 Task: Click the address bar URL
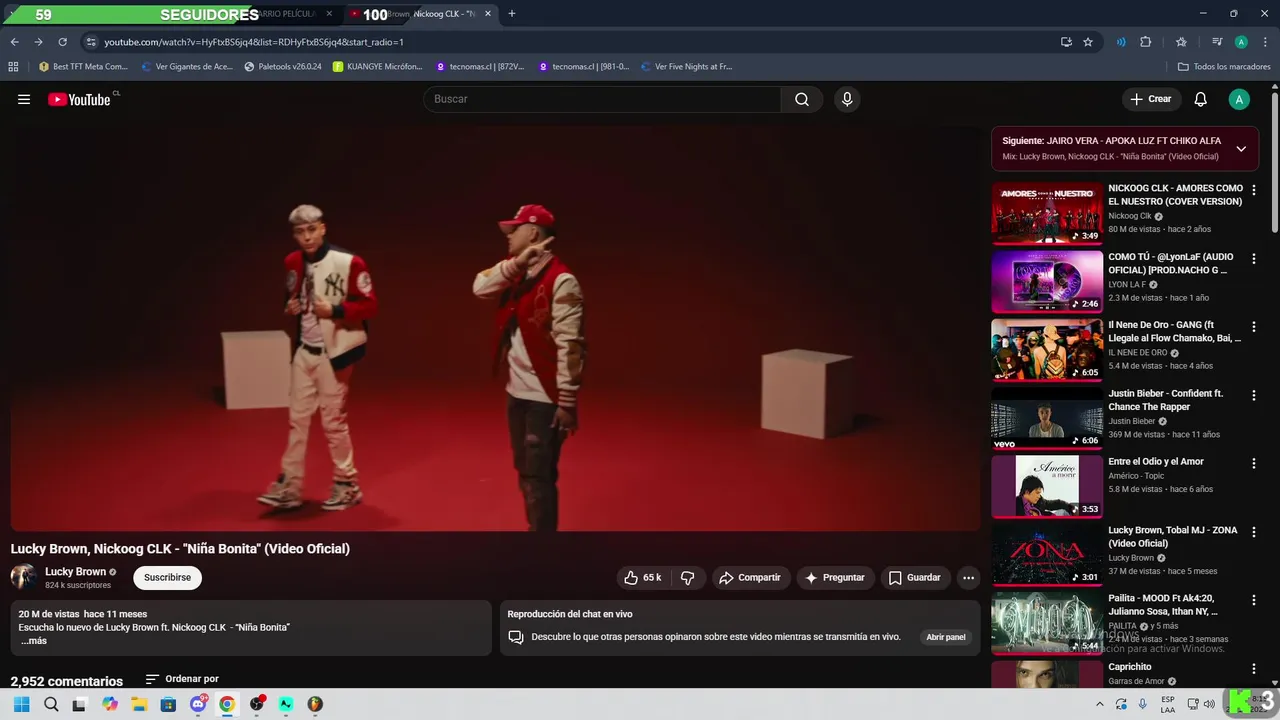pos(254,42)
